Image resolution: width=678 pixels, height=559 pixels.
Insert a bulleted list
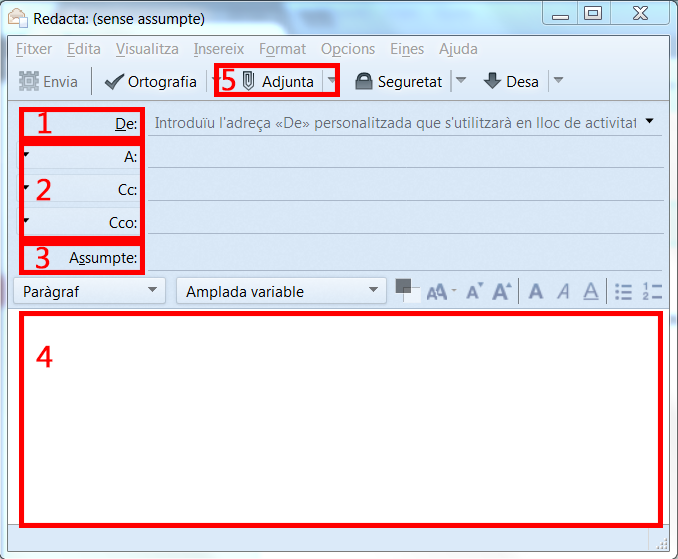(623, 292)
